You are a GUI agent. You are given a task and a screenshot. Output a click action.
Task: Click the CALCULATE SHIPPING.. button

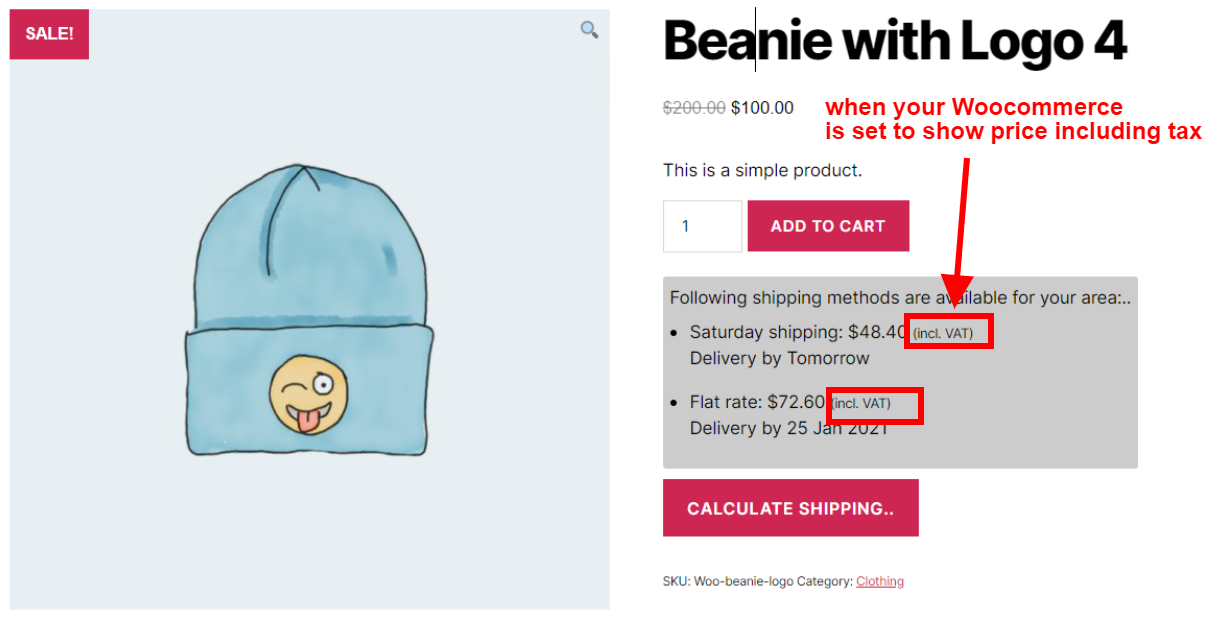(x=790, y=508)
